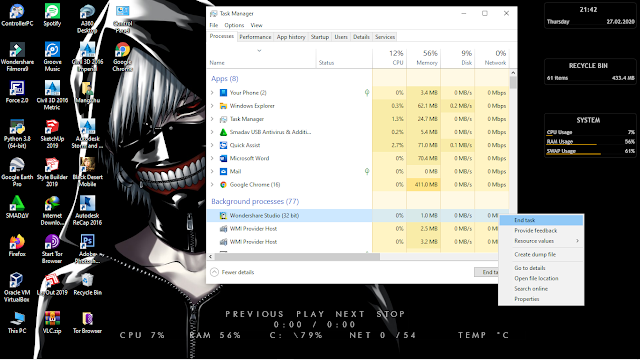Sort processes by Name column header

coord(261,58)
